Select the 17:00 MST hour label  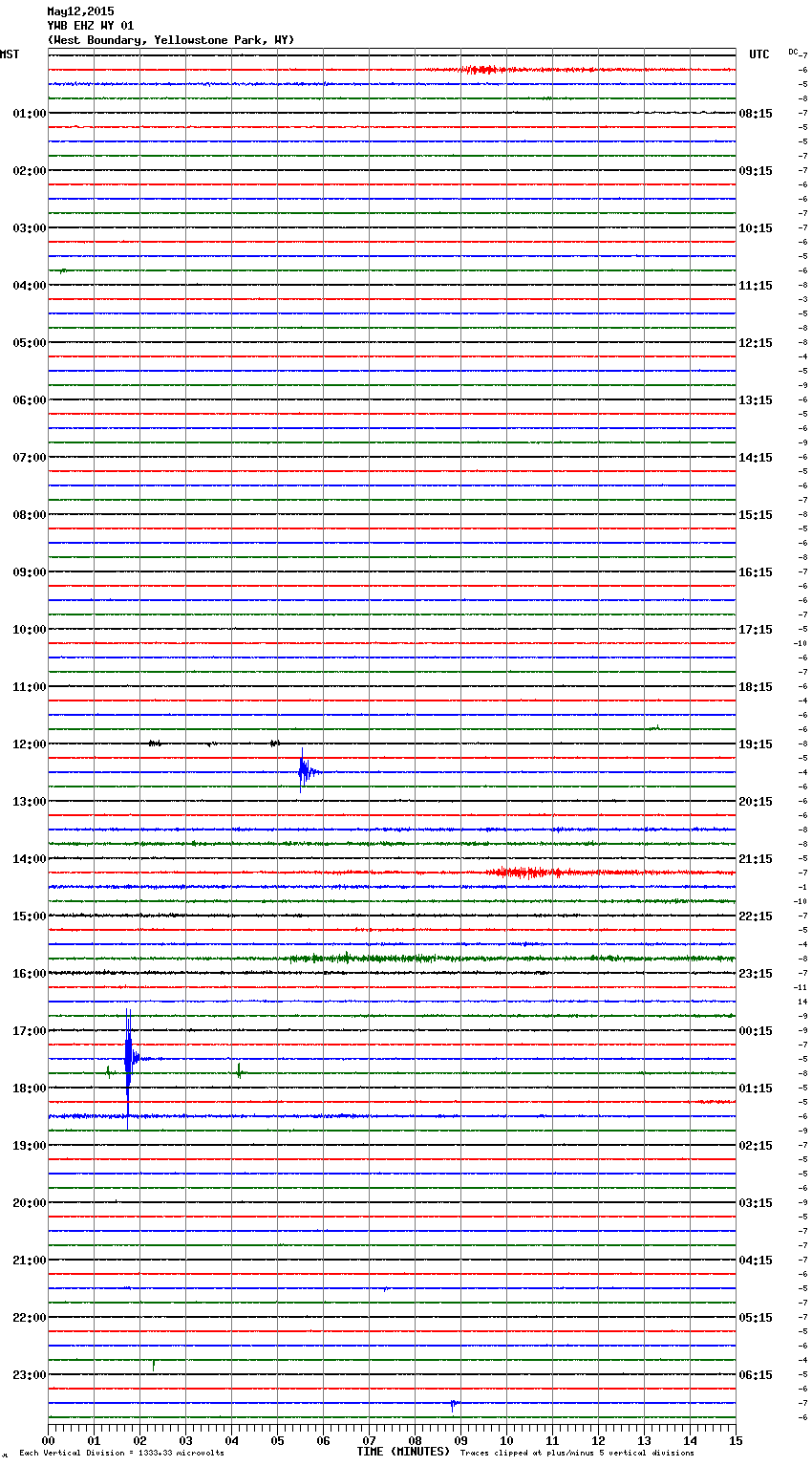click(x=29, y=1031)
